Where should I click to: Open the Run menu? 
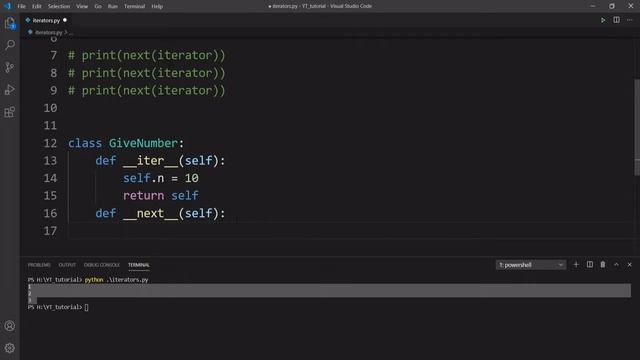pos(113,6)
